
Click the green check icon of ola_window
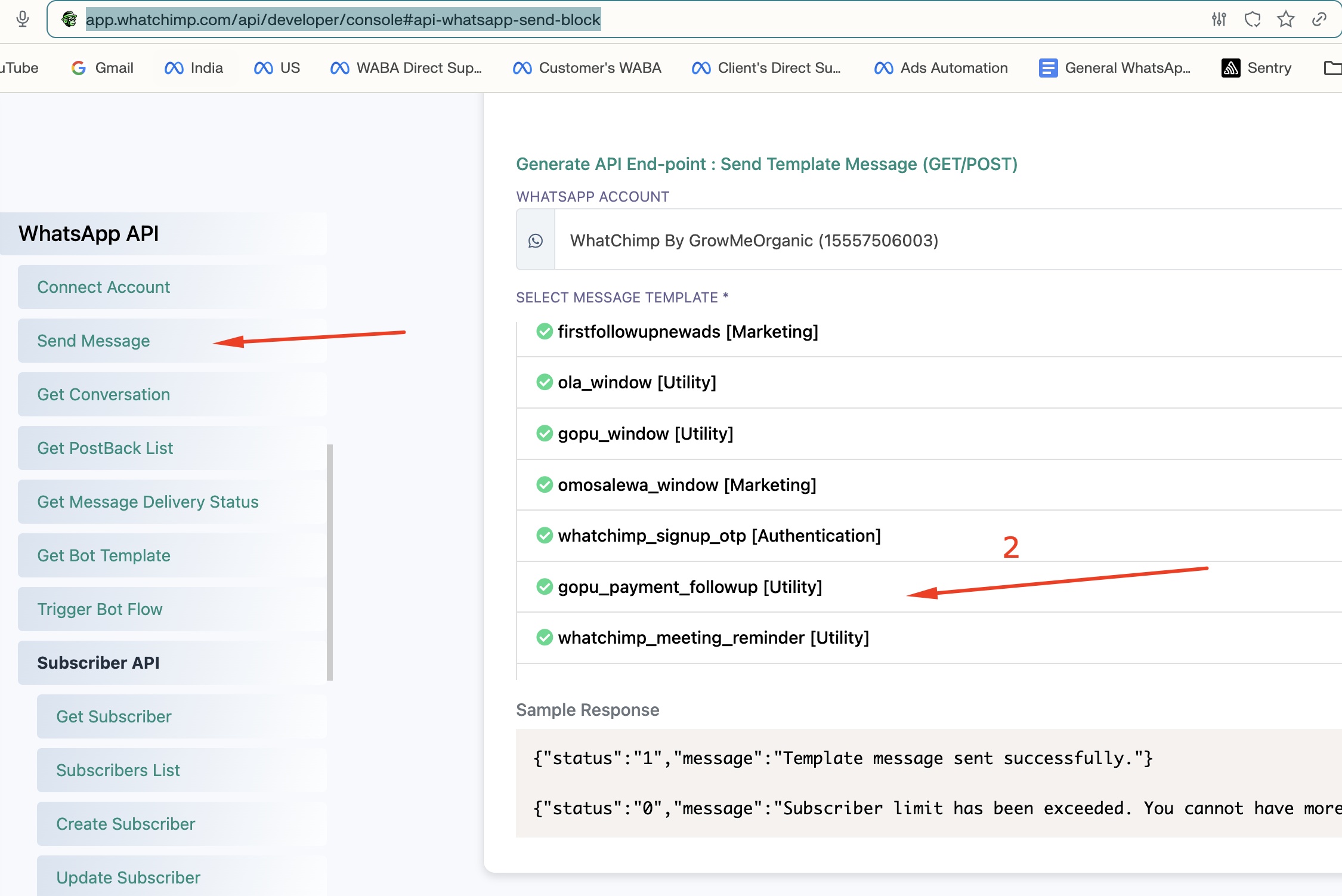(545, 382)
